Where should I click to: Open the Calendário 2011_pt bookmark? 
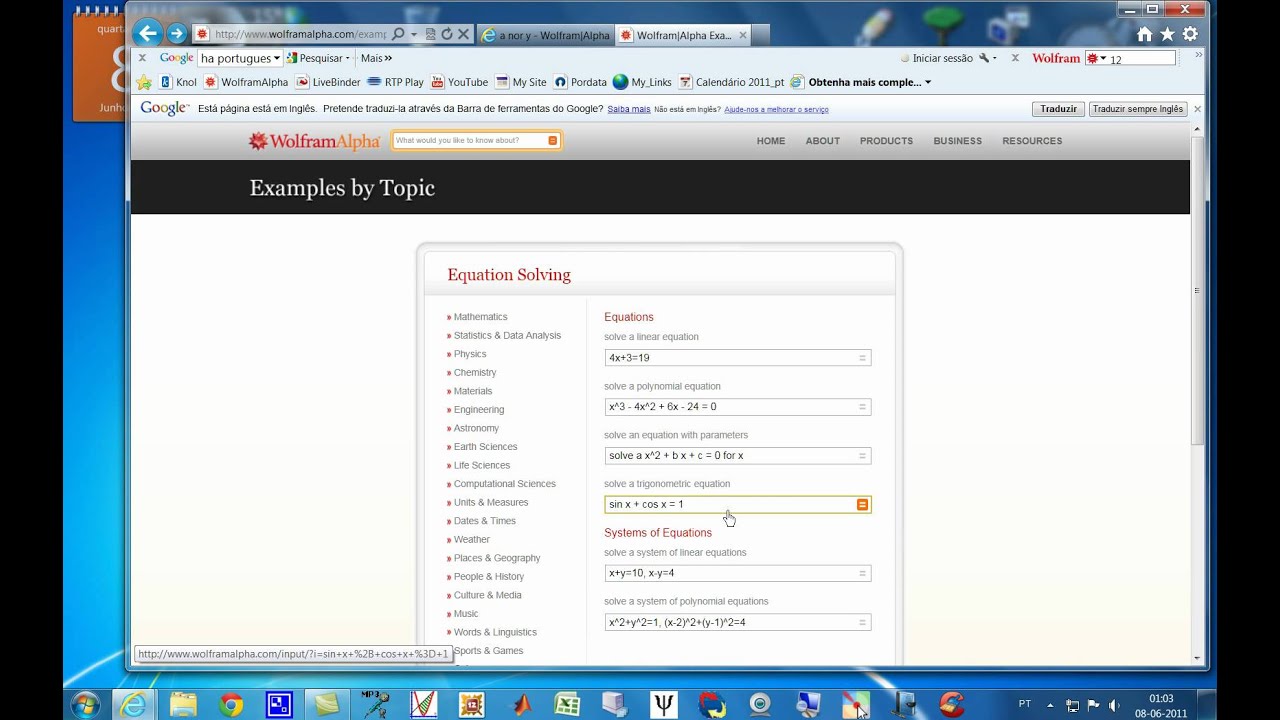coord(731,82)
